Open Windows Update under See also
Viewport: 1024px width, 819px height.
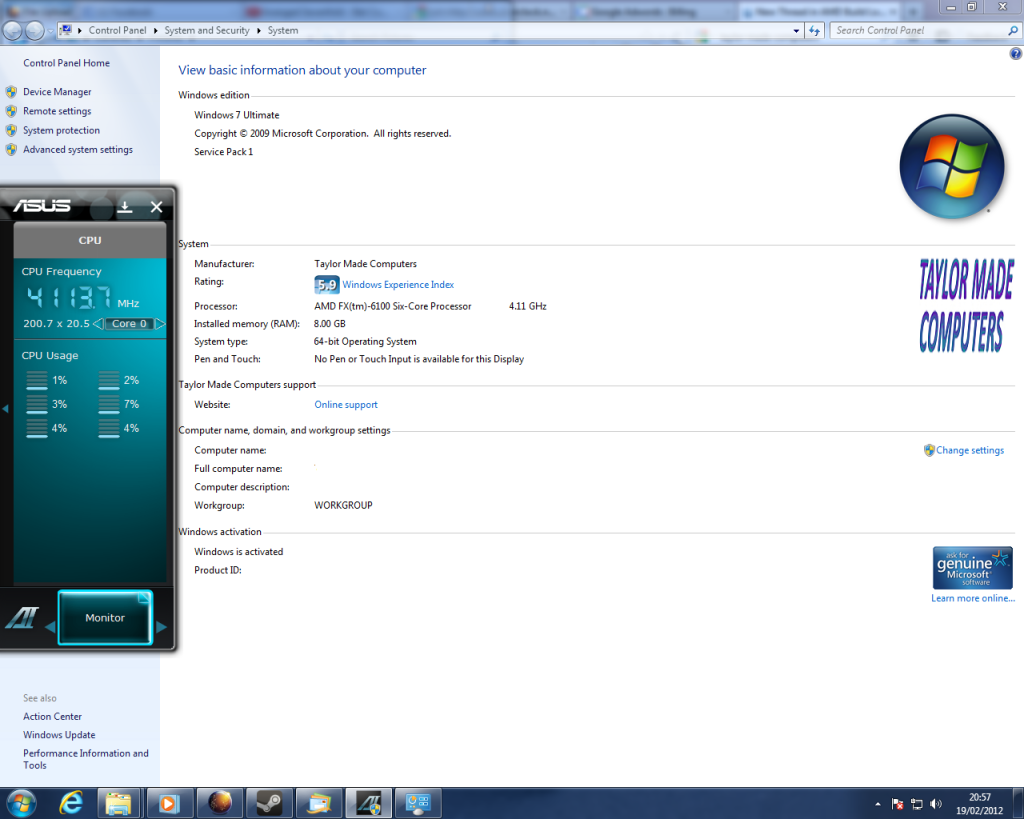point(59,735)
